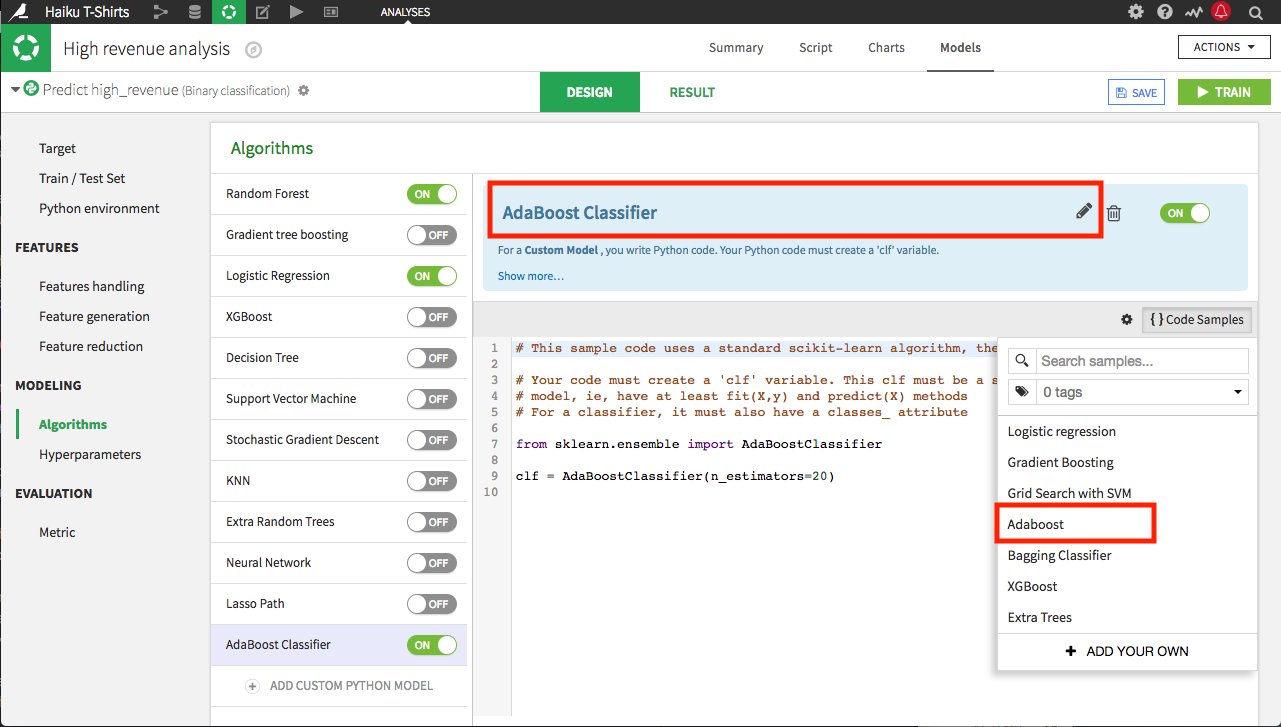Enable the KNN algorithm switch
The width and height of the screenshot is (1281, 727).
click(432, 481)
